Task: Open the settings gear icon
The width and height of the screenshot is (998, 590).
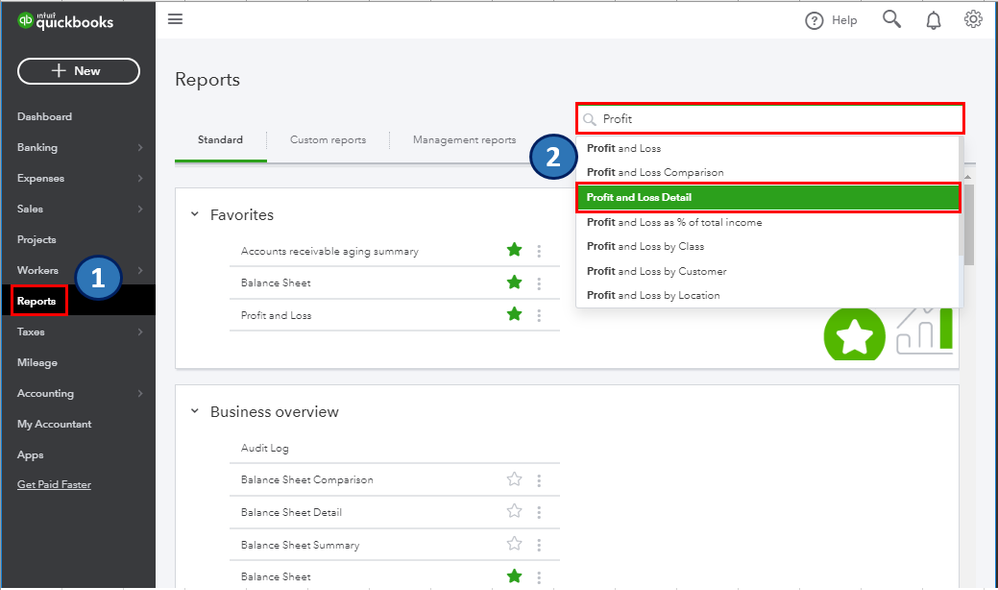Action: click(x=973, y=19)
